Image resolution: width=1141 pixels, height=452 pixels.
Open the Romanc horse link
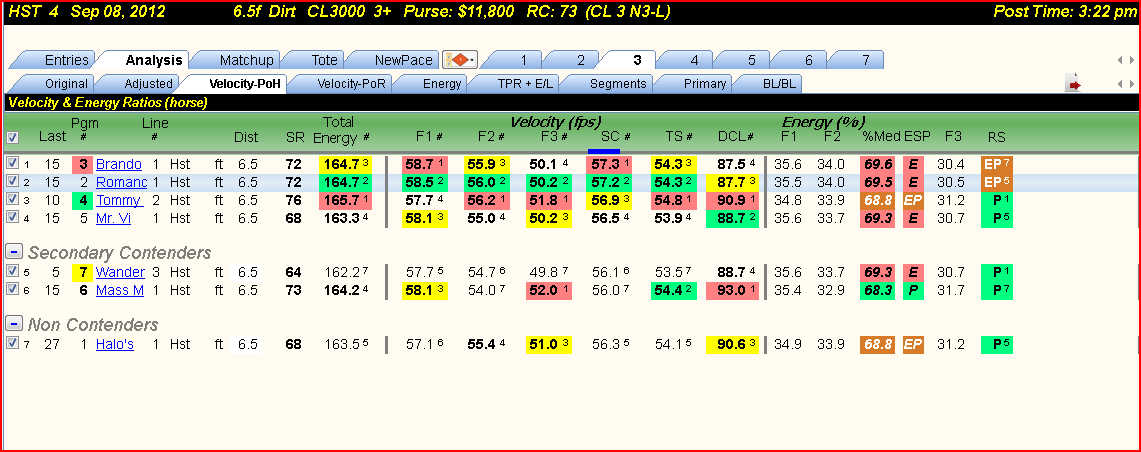(122, 182)
